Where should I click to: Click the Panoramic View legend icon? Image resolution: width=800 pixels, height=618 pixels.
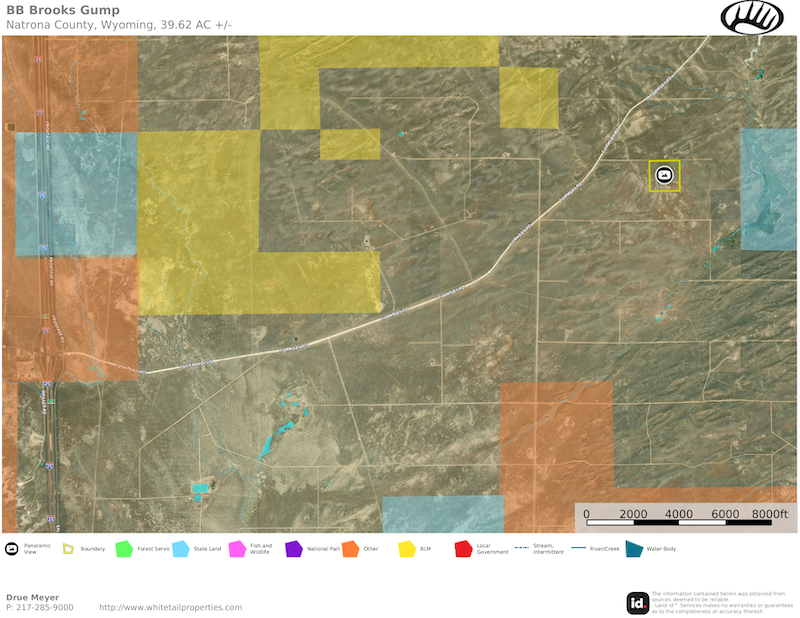tap(12, 549)
